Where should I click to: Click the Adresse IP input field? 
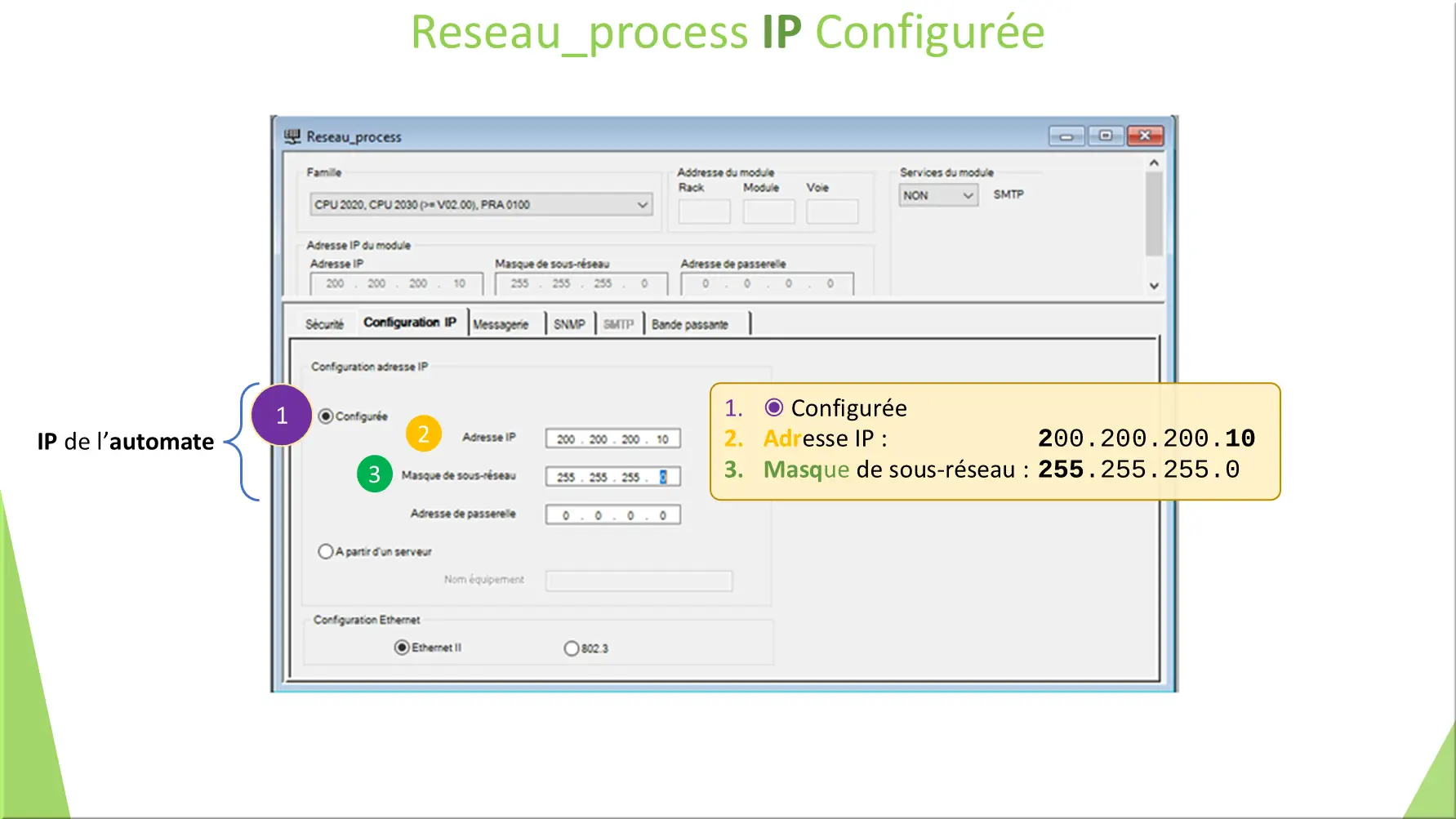pyautogui.click(x=612, y=438)
